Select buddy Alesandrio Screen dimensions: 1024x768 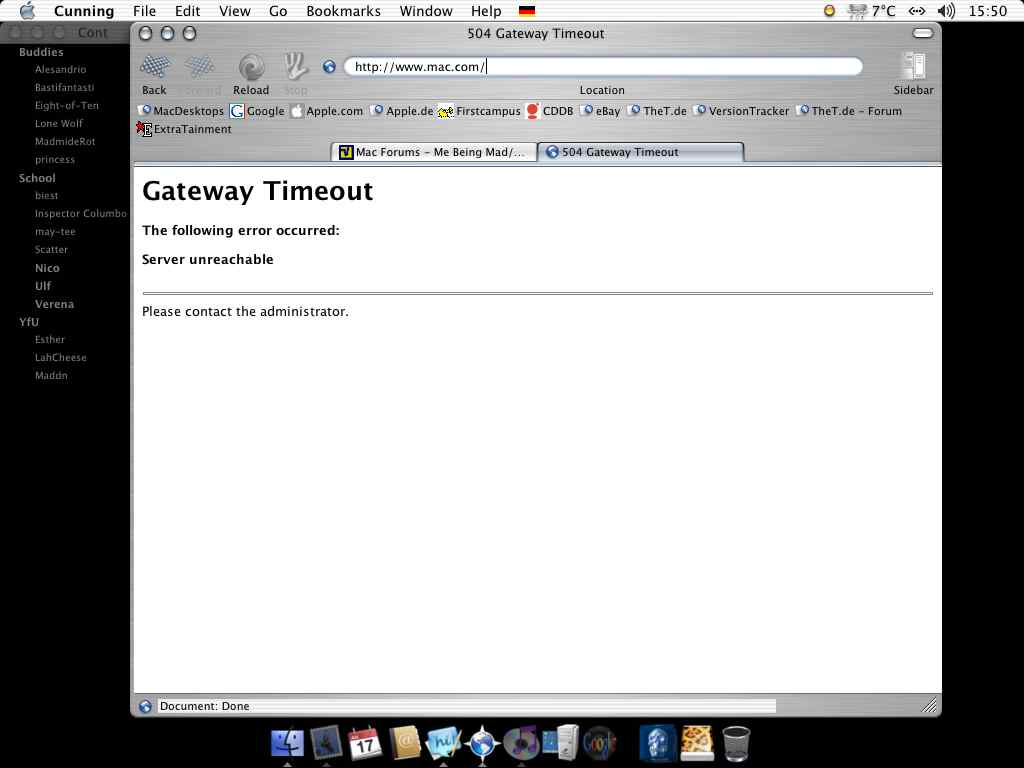(x=61, y=69)
